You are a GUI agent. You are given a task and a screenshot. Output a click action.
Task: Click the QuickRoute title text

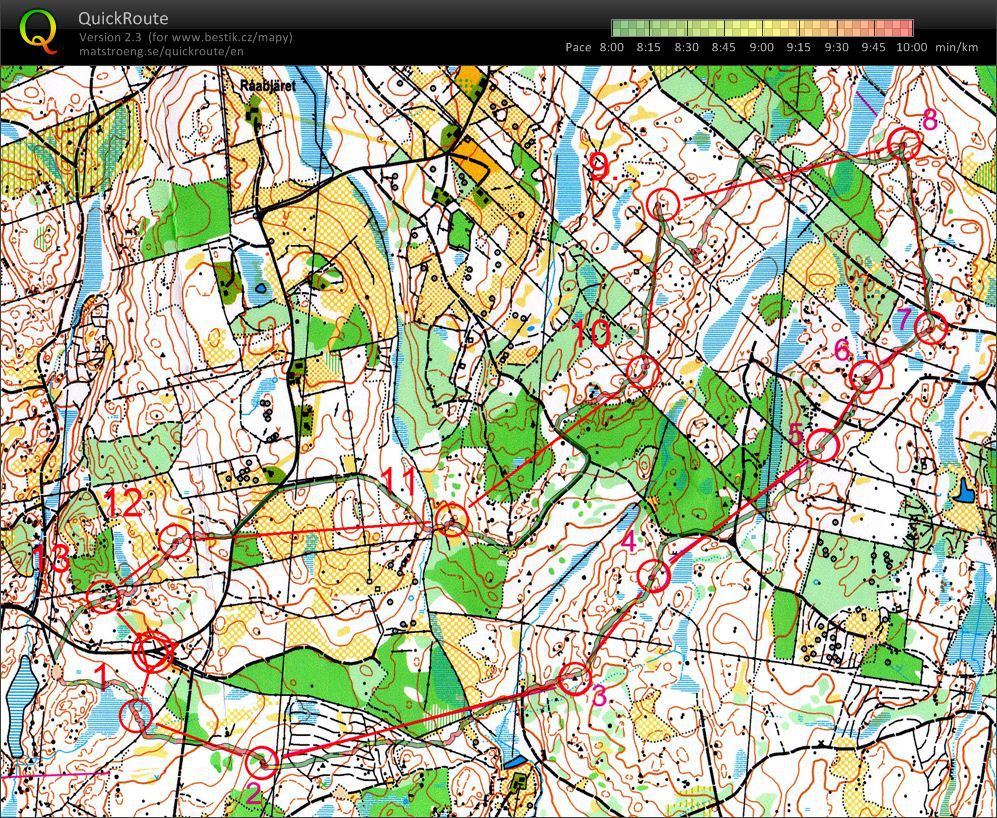coord(123,18)
